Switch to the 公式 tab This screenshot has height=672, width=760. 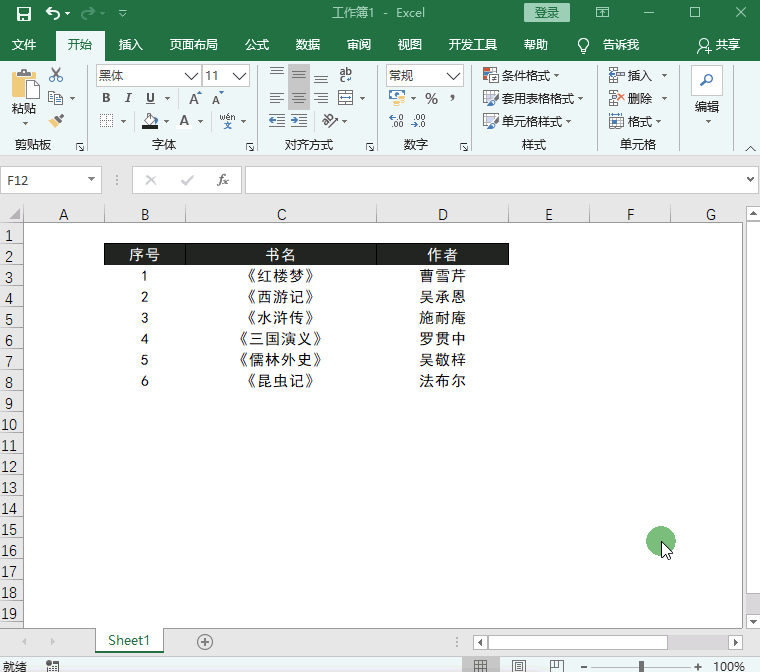[x=257, y=45]
